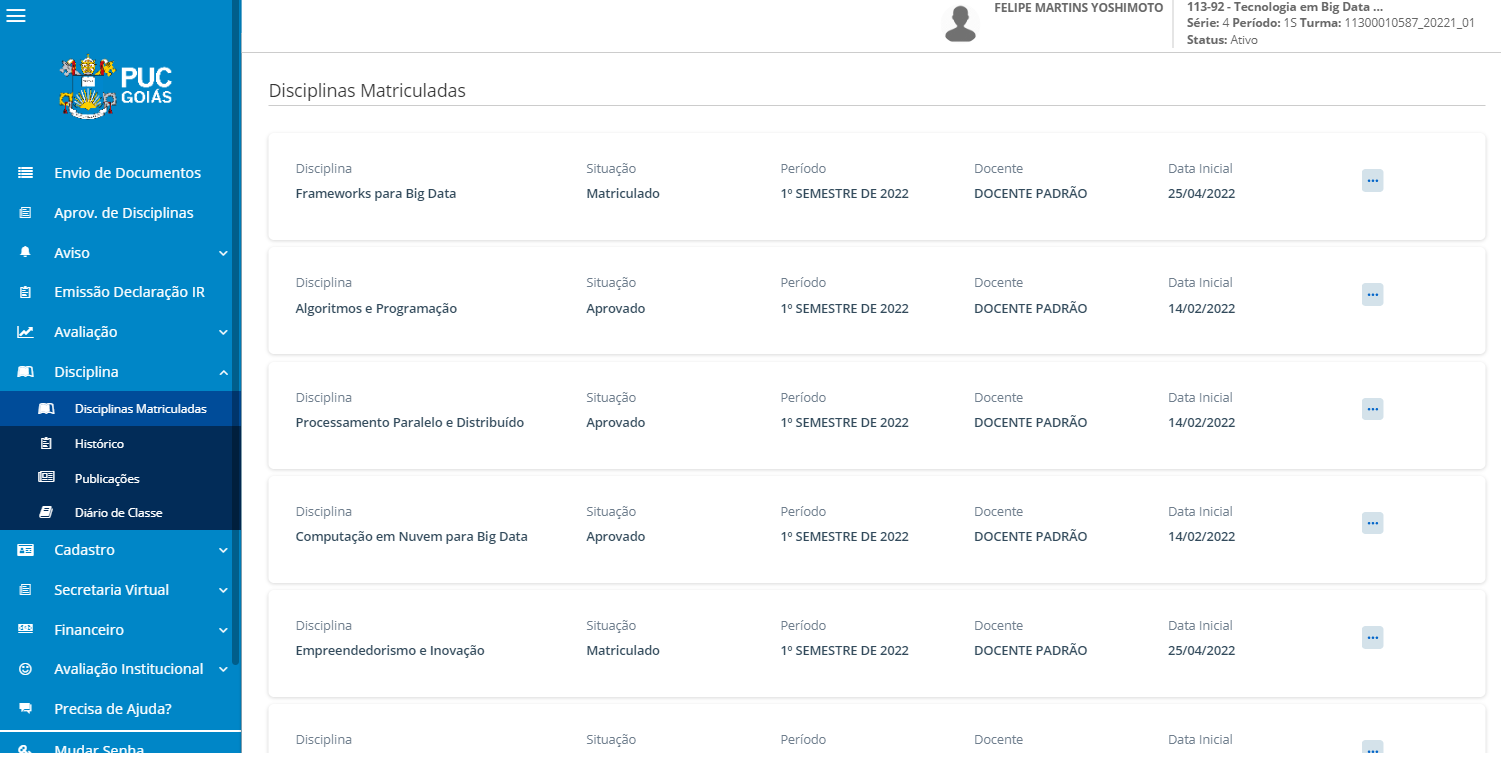Expand the Financeiro submenu chevron

223,631
